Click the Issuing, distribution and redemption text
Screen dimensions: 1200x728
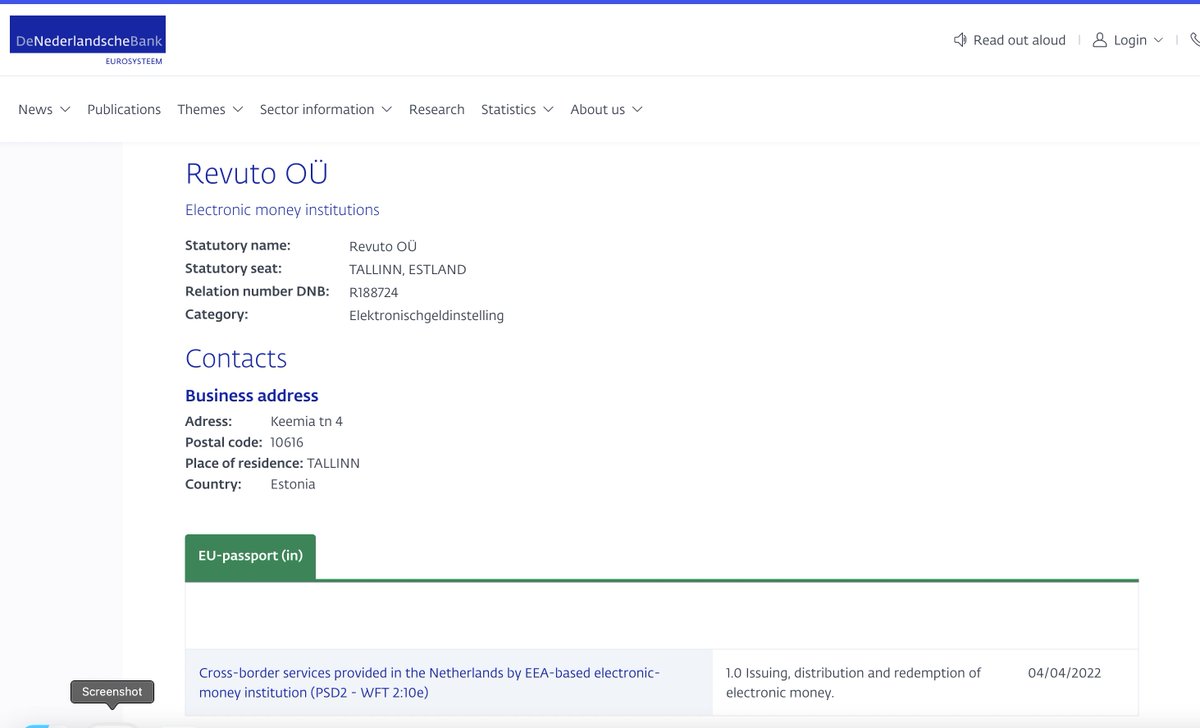point(853,682)
